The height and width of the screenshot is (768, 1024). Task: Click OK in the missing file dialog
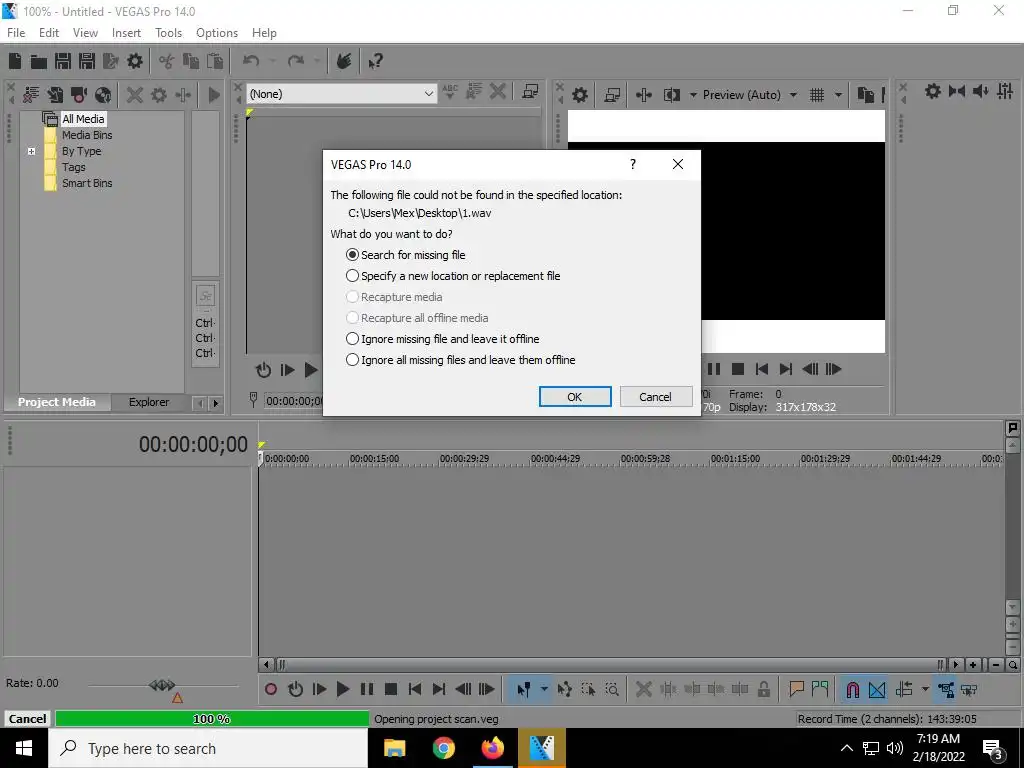575,396
